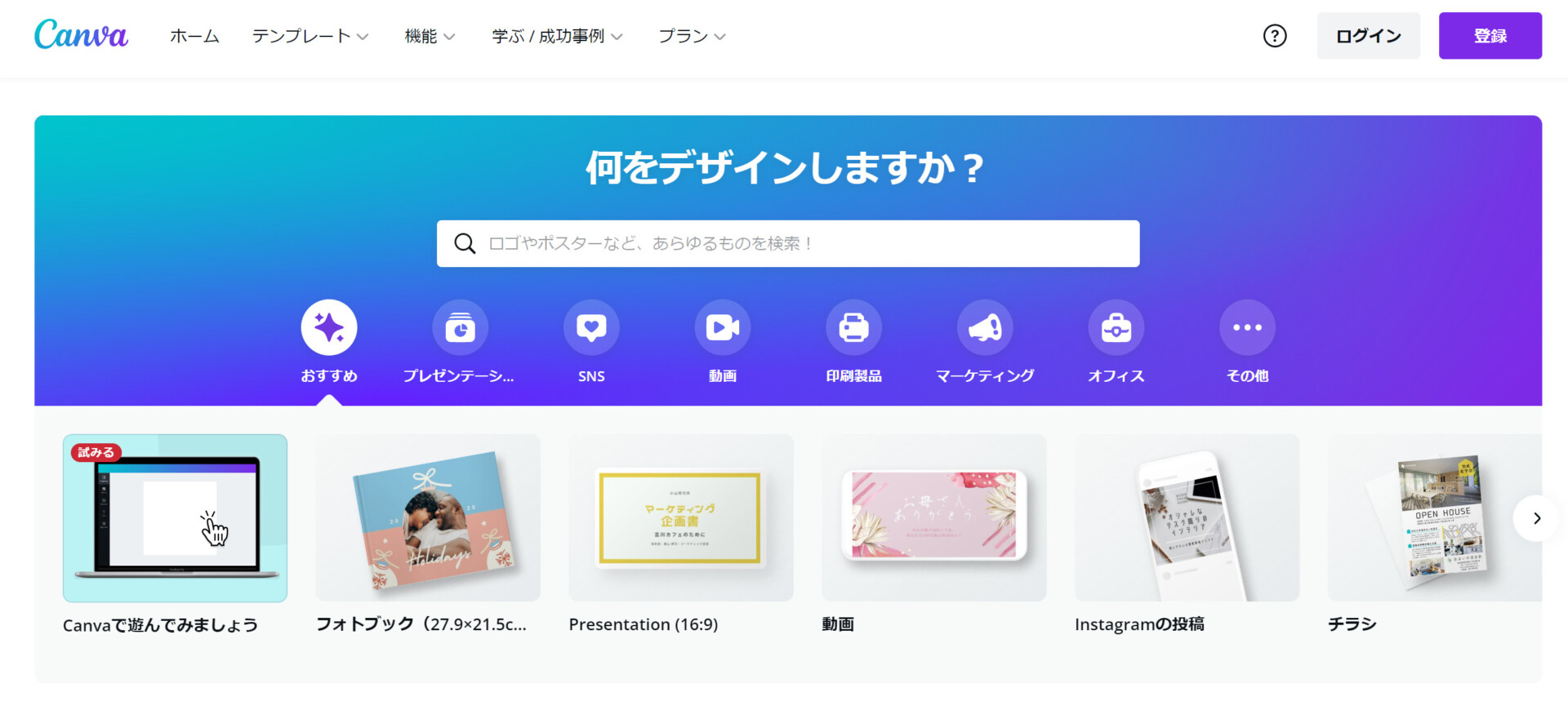
Task: Open the ホーム menu item
Action: click(194, 36)
